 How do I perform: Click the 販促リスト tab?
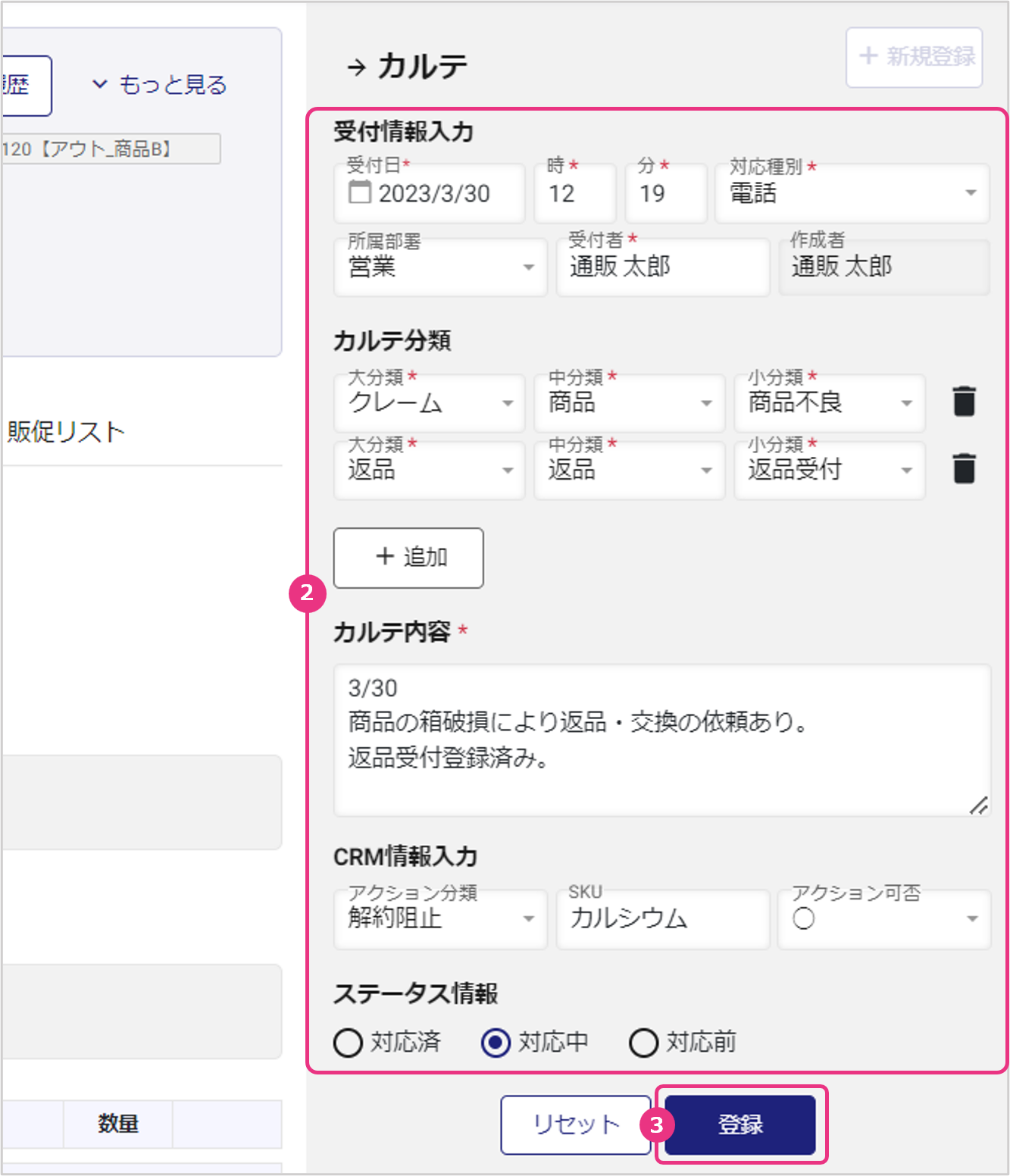pos(67,432)
